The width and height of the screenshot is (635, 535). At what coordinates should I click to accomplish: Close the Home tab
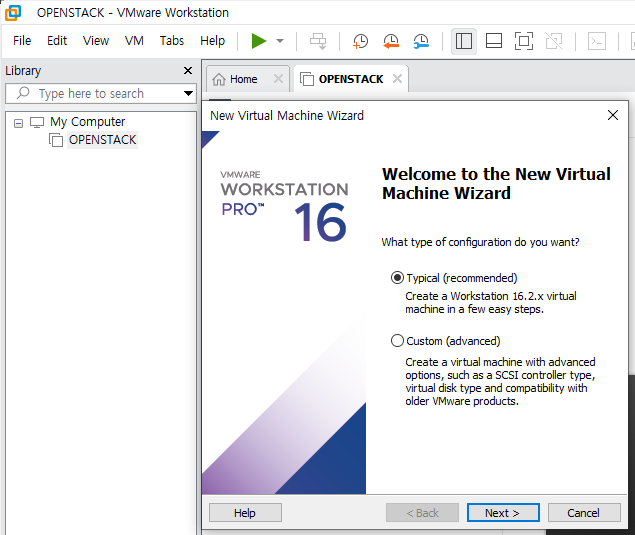[278, 79]
